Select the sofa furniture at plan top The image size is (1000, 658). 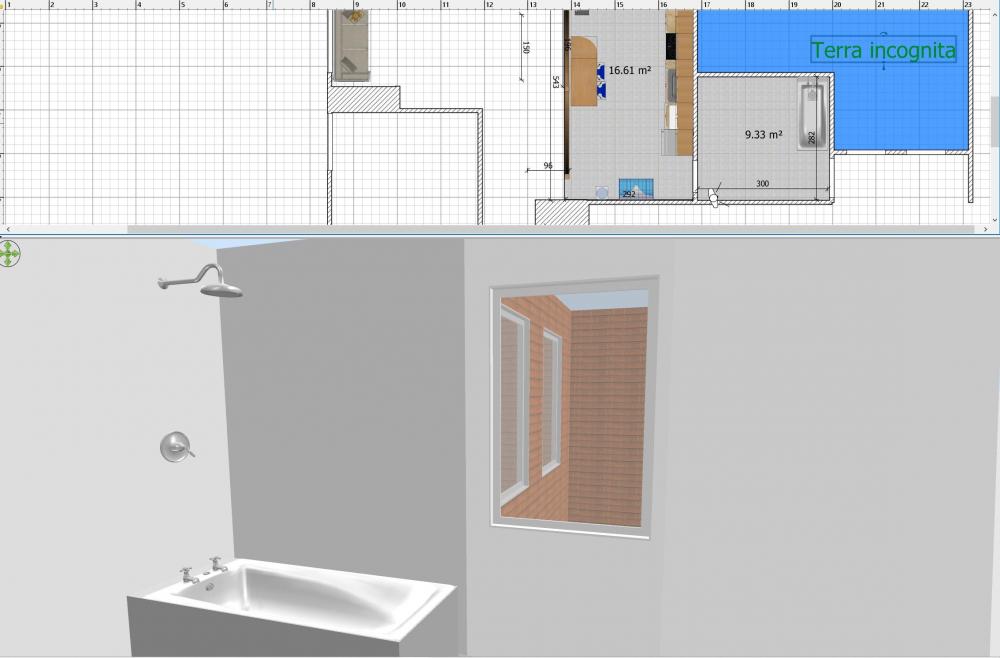pyautogui.click(x=351, y=46)
